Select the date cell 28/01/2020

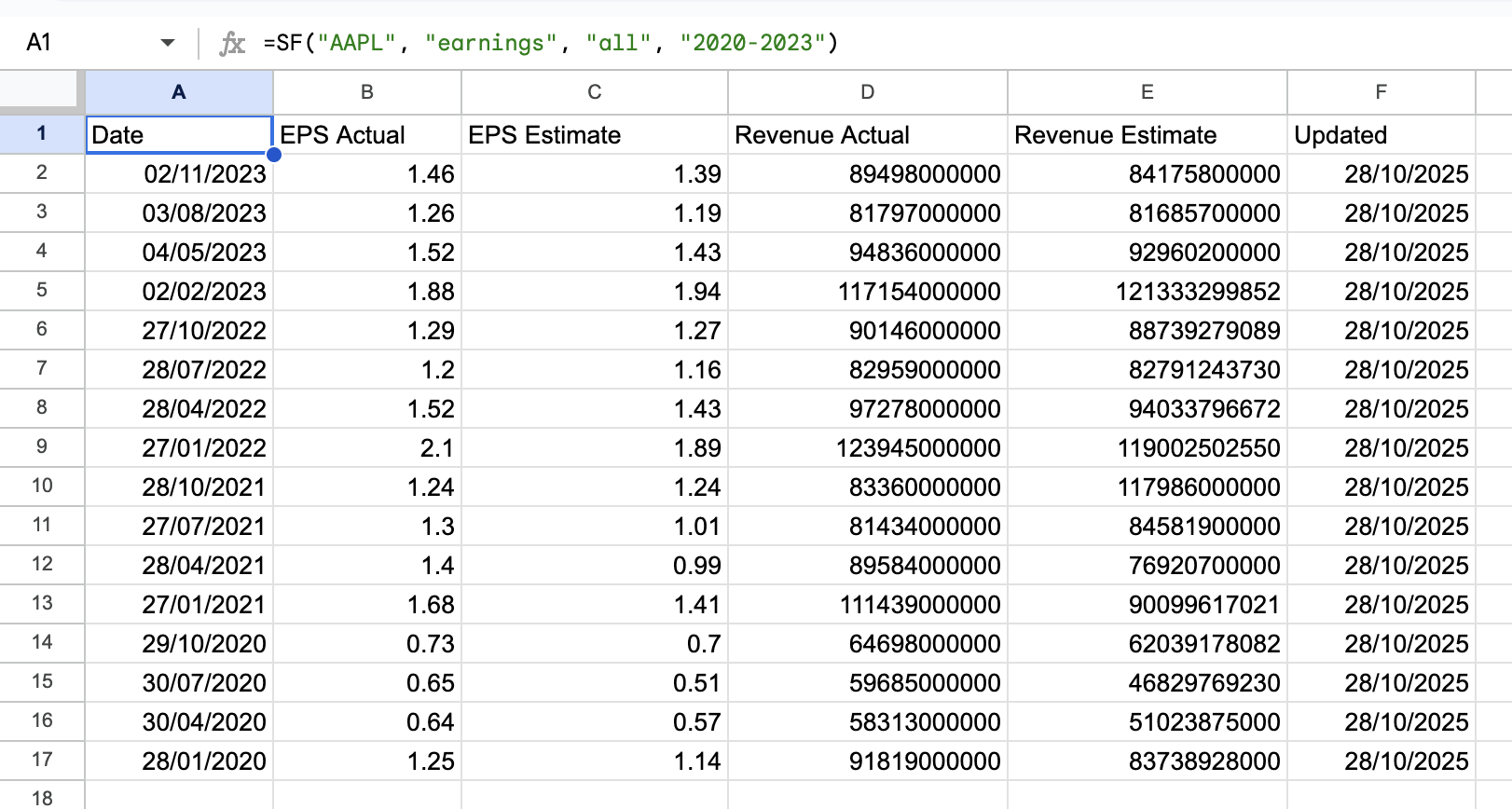point(179,761)
